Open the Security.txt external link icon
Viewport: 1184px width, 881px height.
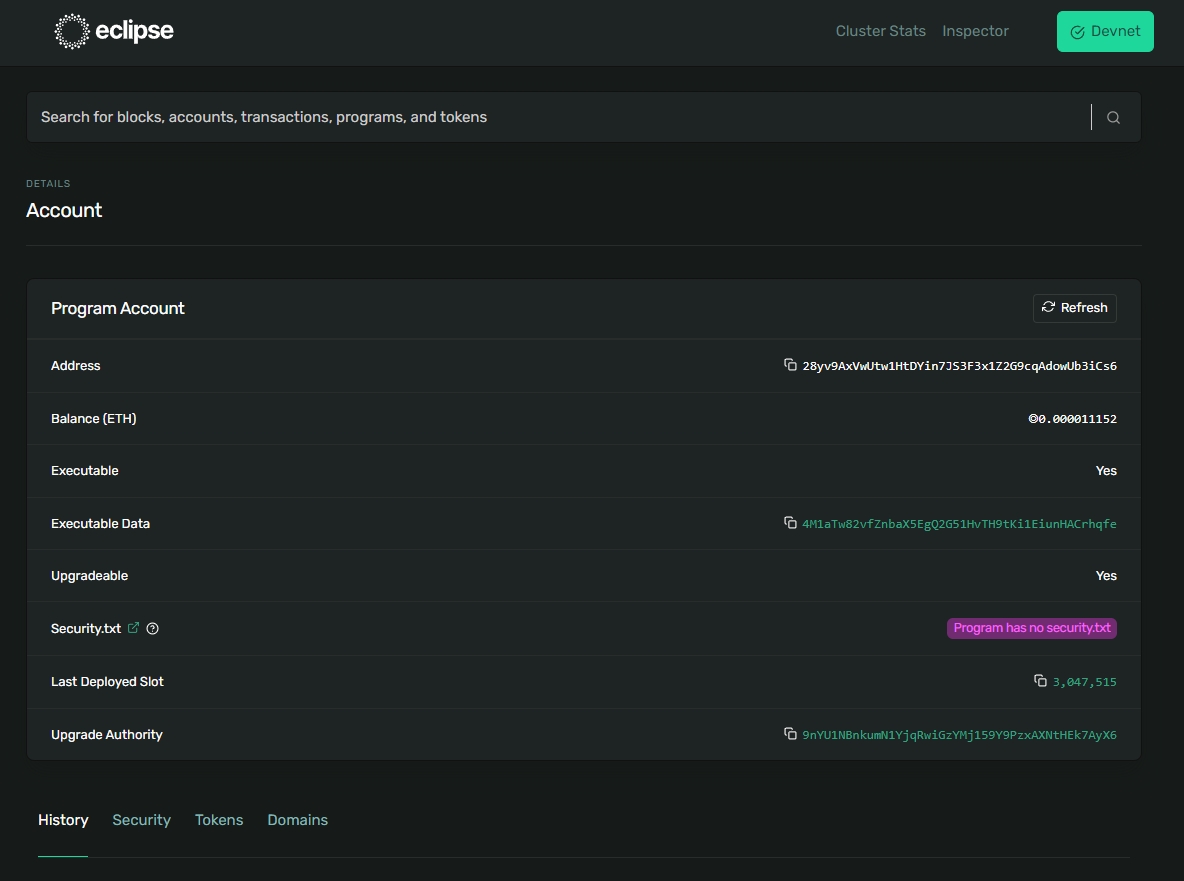point(134,628)
